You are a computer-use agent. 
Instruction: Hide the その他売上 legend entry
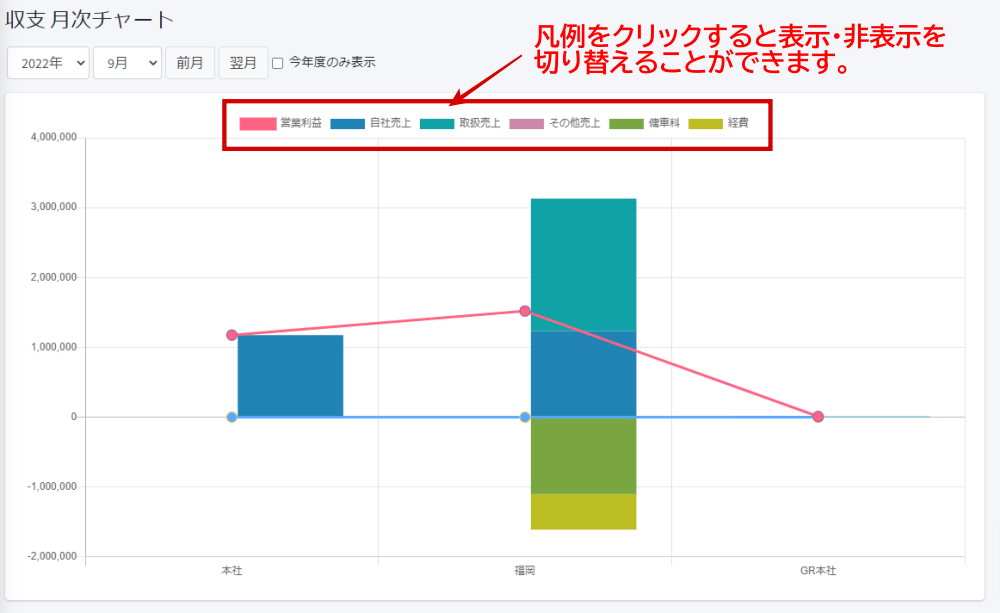tap(526, 123)
